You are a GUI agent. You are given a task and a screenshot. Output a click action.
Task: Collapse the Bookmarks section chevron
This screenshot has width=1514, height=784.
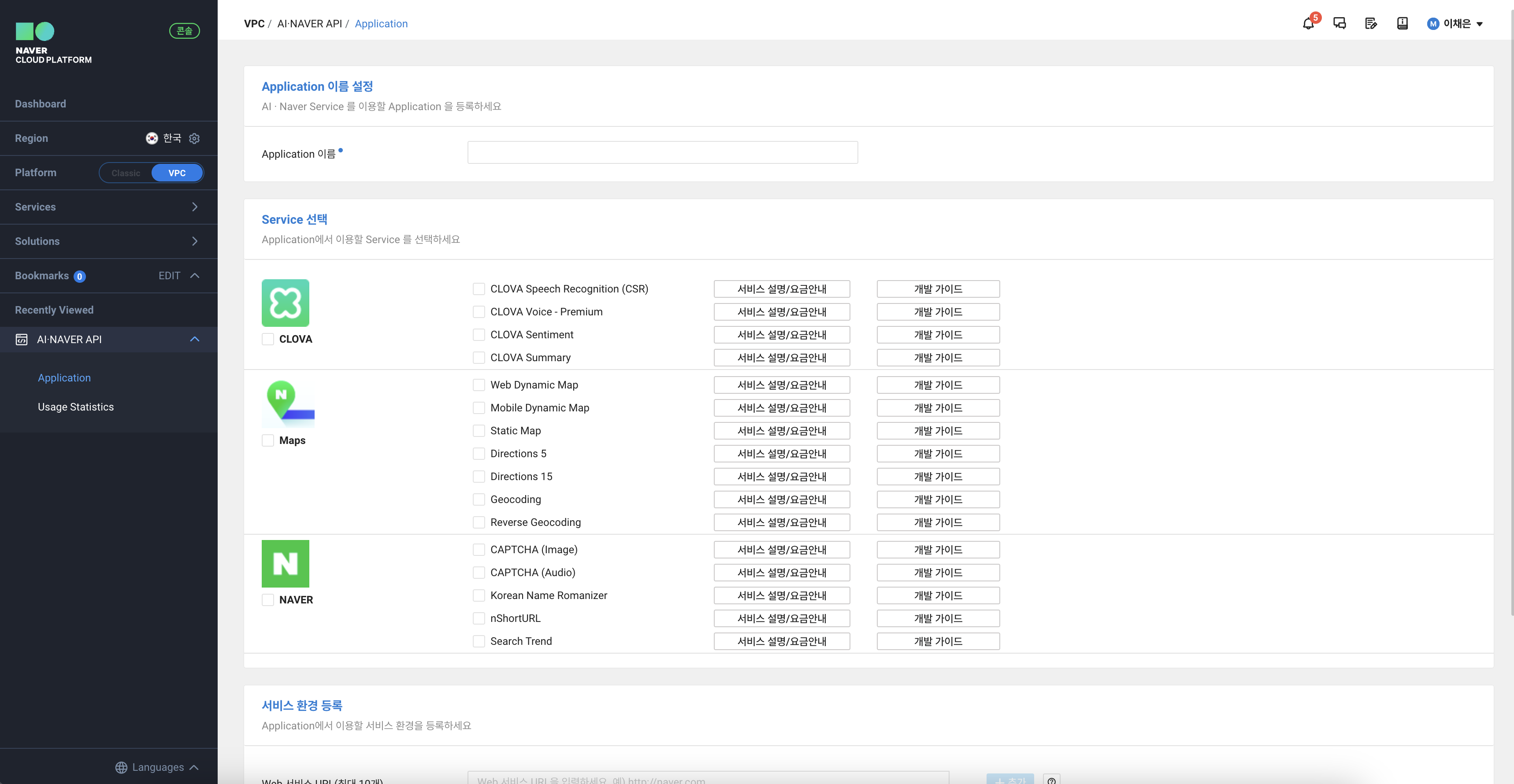click(195, 276)
